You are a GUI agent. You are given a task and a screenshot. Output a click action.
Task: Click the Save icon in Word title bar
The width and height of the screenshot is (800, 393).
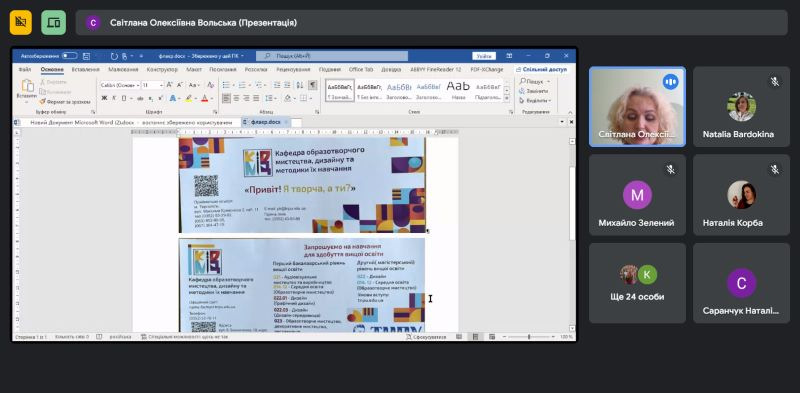[86, 56]
